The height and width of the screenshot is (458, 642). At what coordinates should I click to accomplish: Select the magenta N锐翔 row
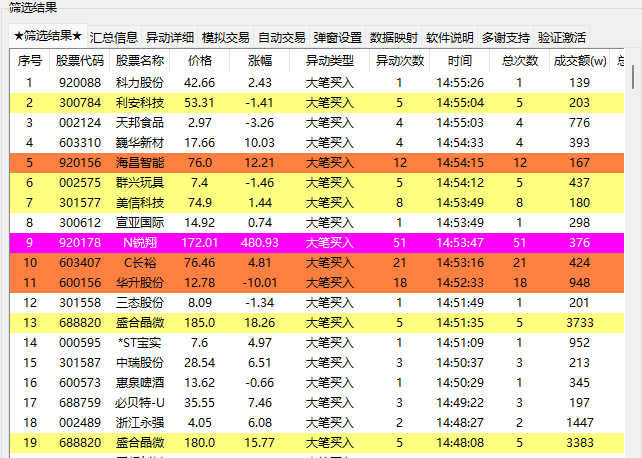tap(316, 243)
